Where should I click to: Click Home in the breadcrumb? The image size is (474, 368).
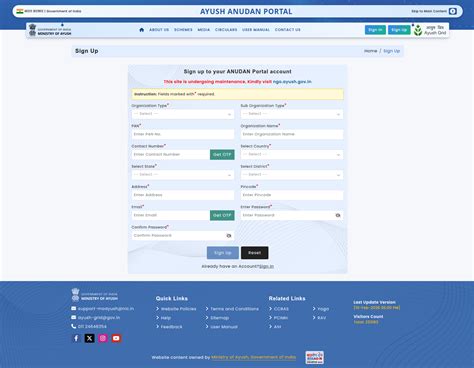click(x=370, y=51)
